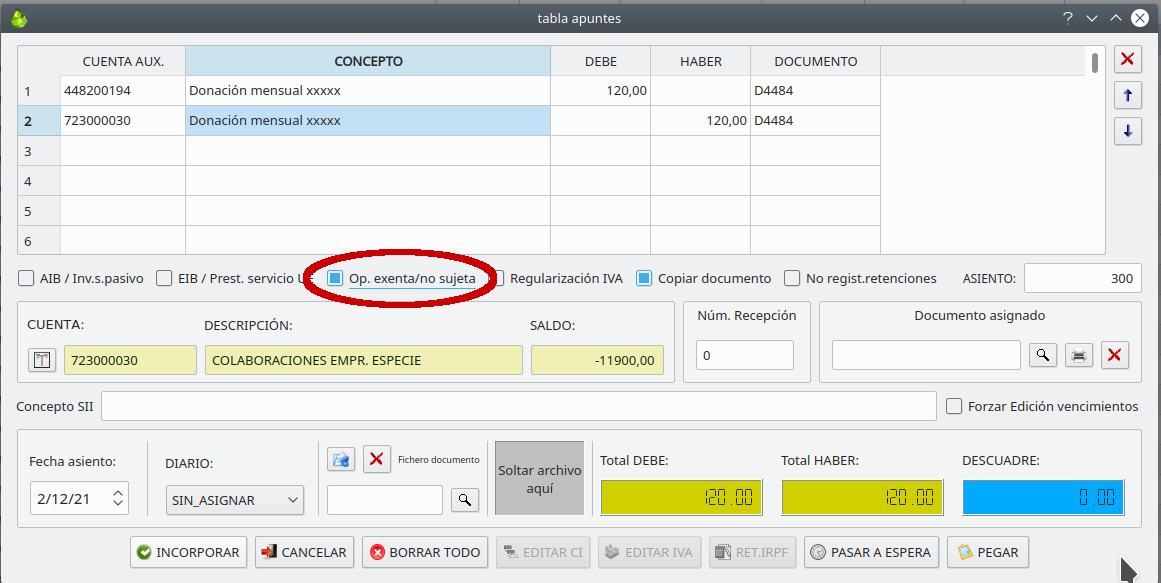Move selected row up with blue arrow
The image size is (1161, 583).
(1127, 95)
